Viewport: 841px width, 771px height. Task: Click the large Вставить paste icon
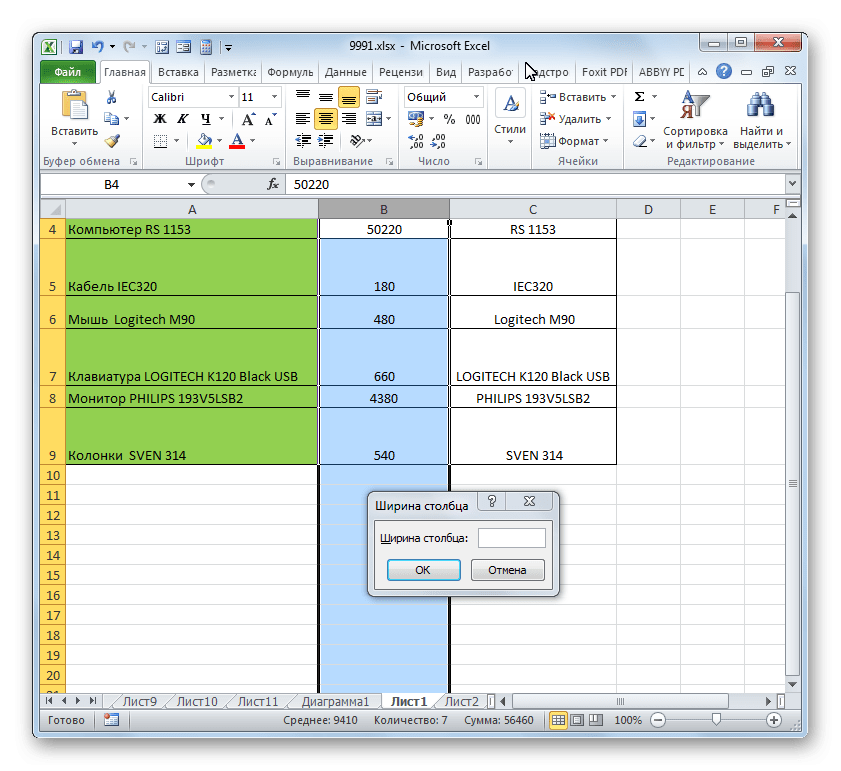75,105
